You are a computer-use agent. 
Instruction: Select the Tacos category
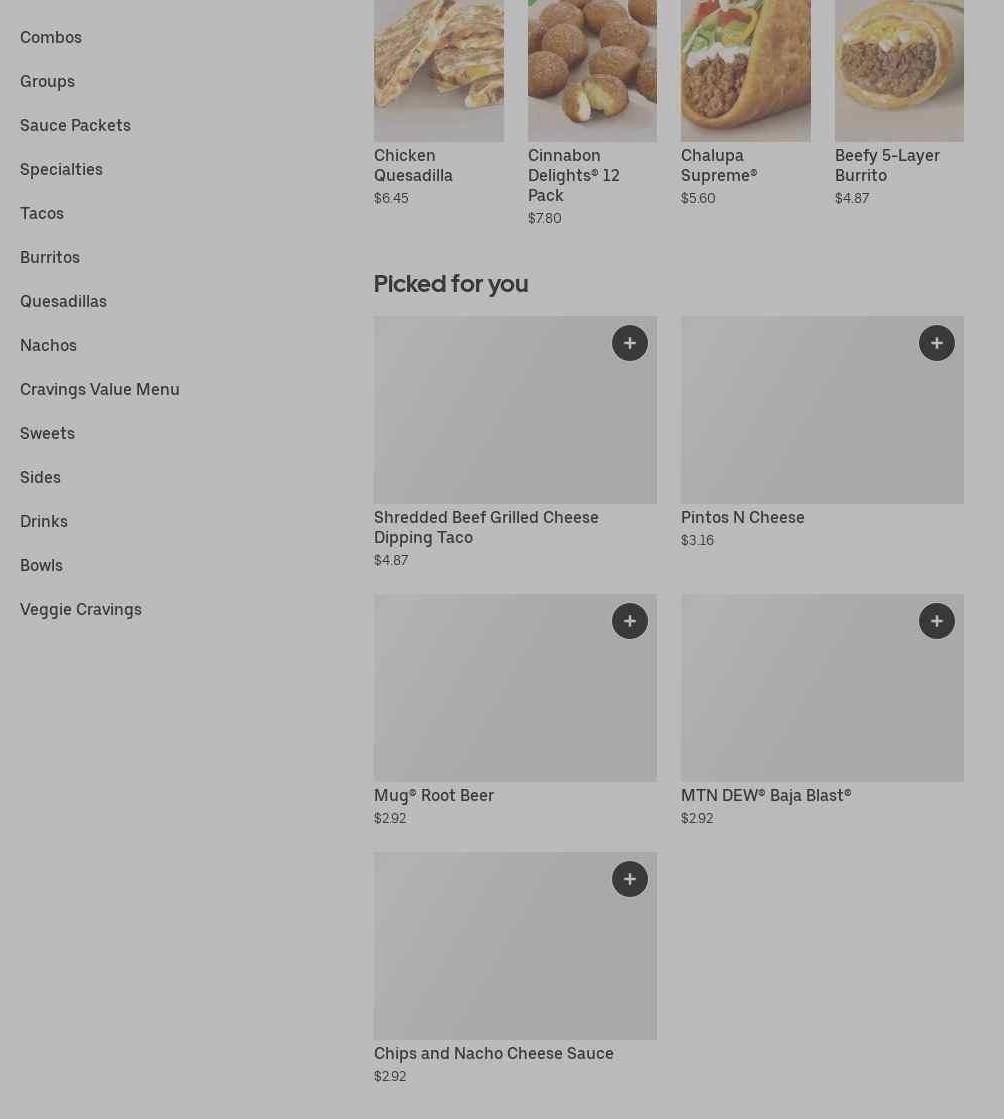pyautogui.click(x=42, y=213)
